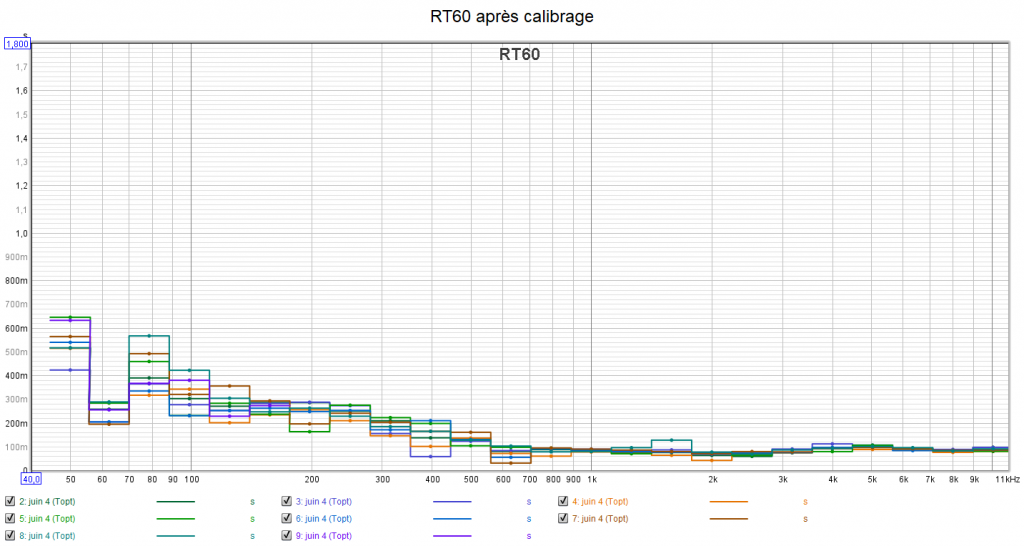Click the bold RT60 label inside the graph
Viewport: 1024px width, 546px height.
point(519,55)
